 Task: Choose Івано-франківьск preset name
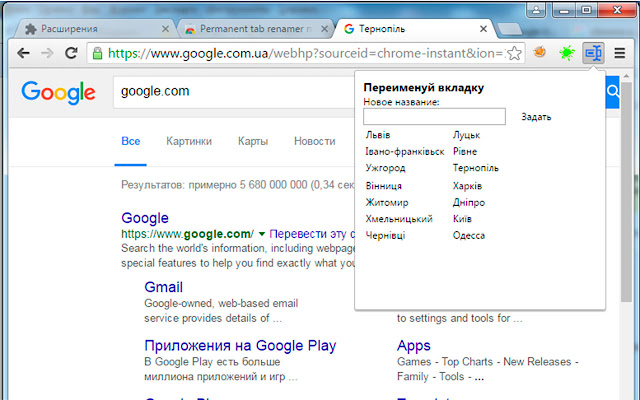[x=404, y=151]
